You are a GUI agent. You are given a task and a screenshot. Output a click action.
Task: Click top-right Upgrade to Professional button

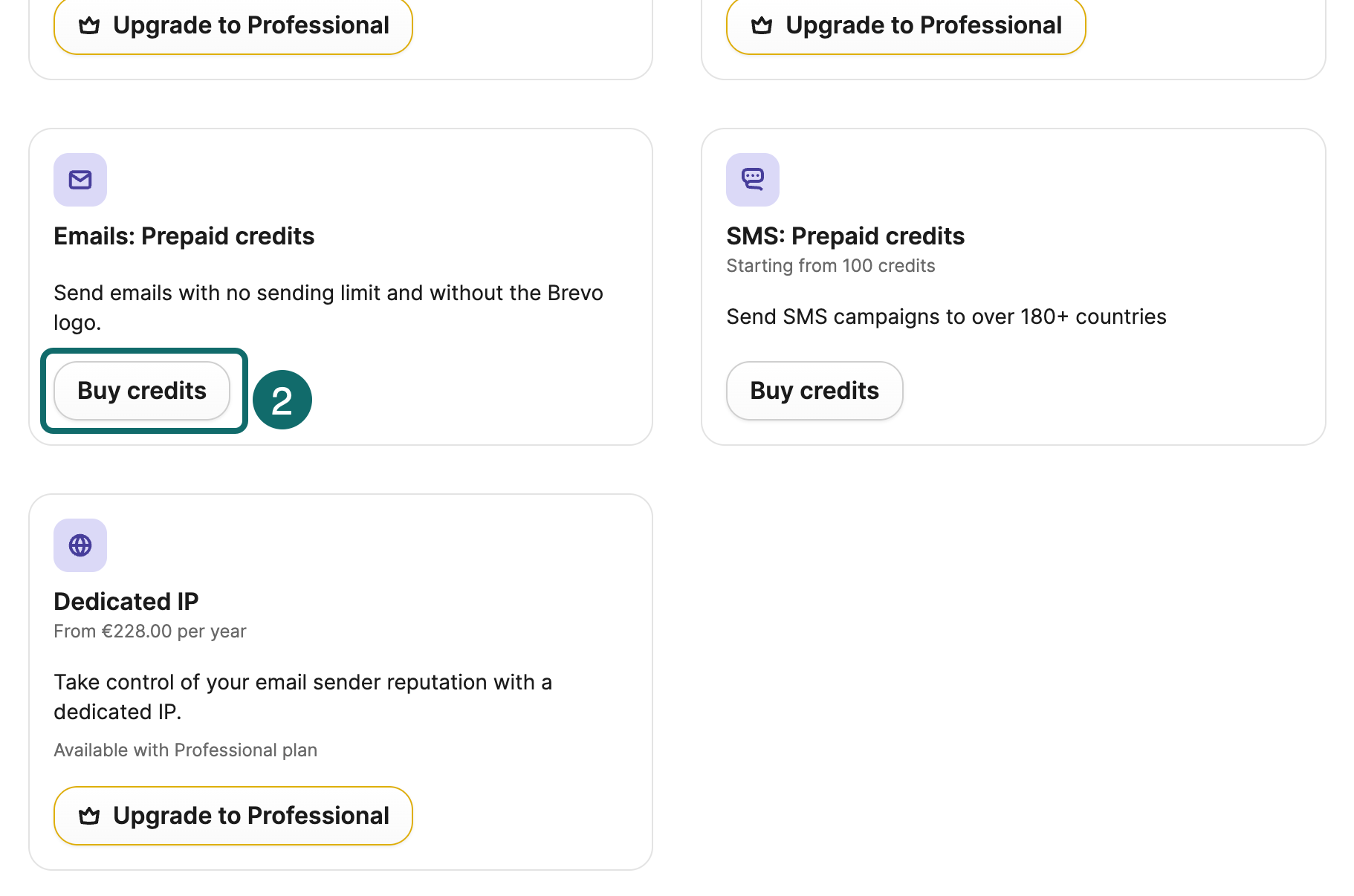point(905,25)
